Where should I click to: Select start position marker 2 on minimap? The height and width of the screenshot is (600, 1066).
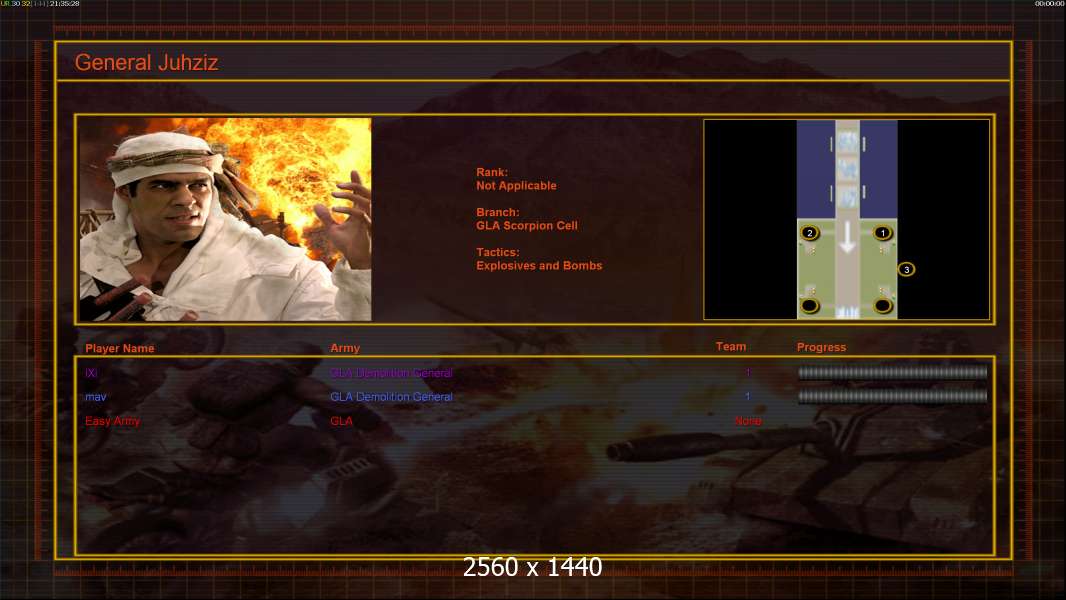[809, 233]
